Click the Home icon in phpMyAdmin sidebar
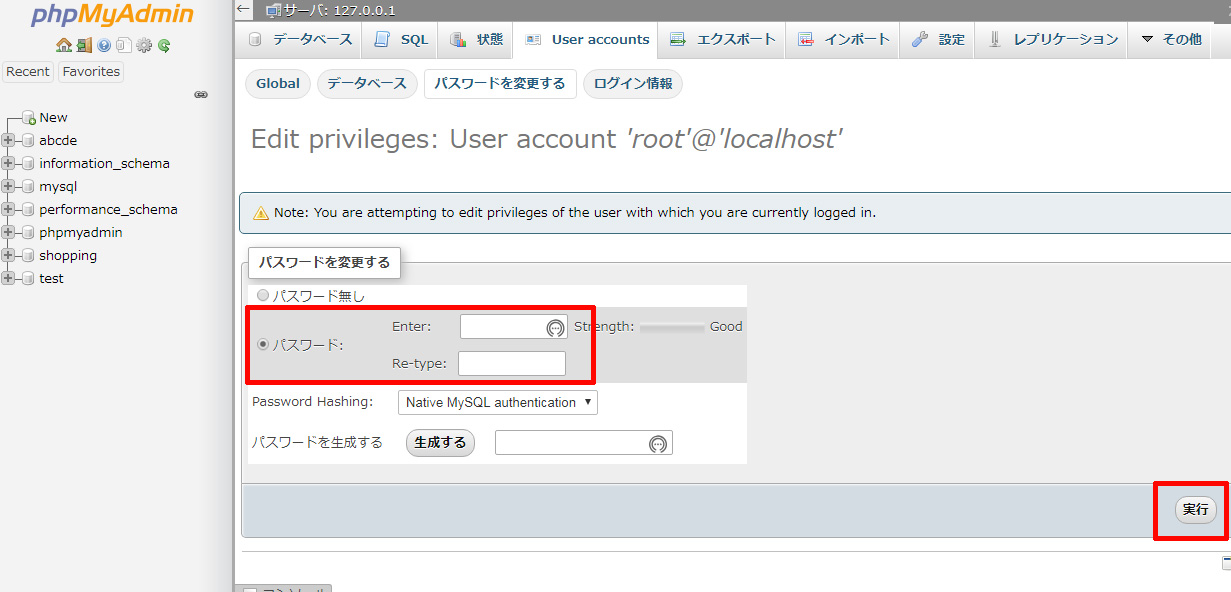The width and height of the screenshot is (1231, 592). (64, 45)
